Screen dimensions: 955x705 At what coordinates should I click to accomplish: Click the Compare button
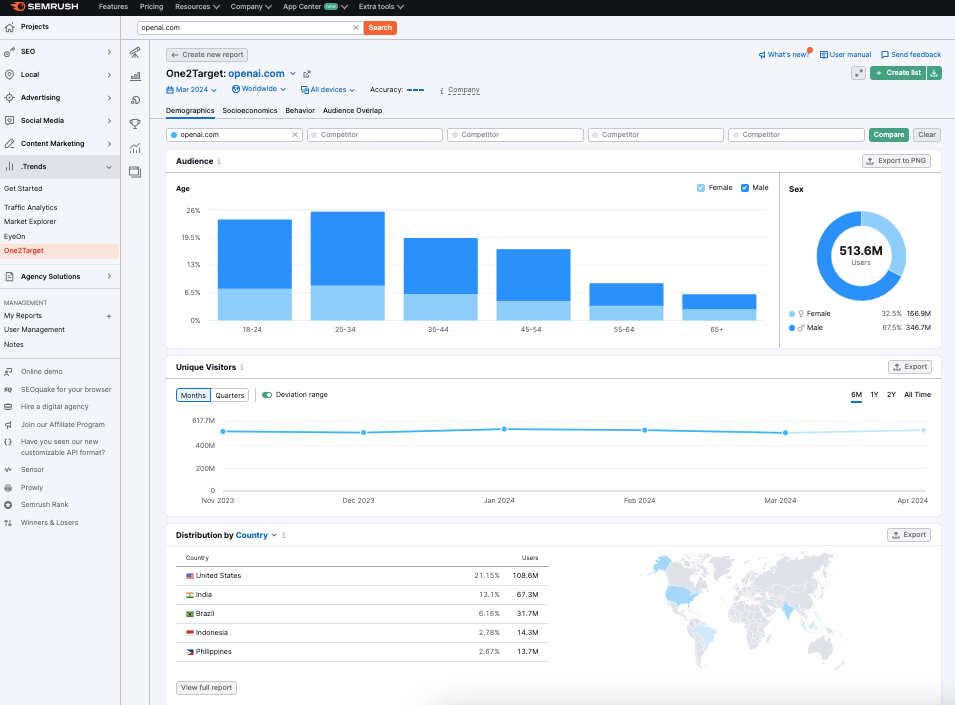(x=889, y=135)
